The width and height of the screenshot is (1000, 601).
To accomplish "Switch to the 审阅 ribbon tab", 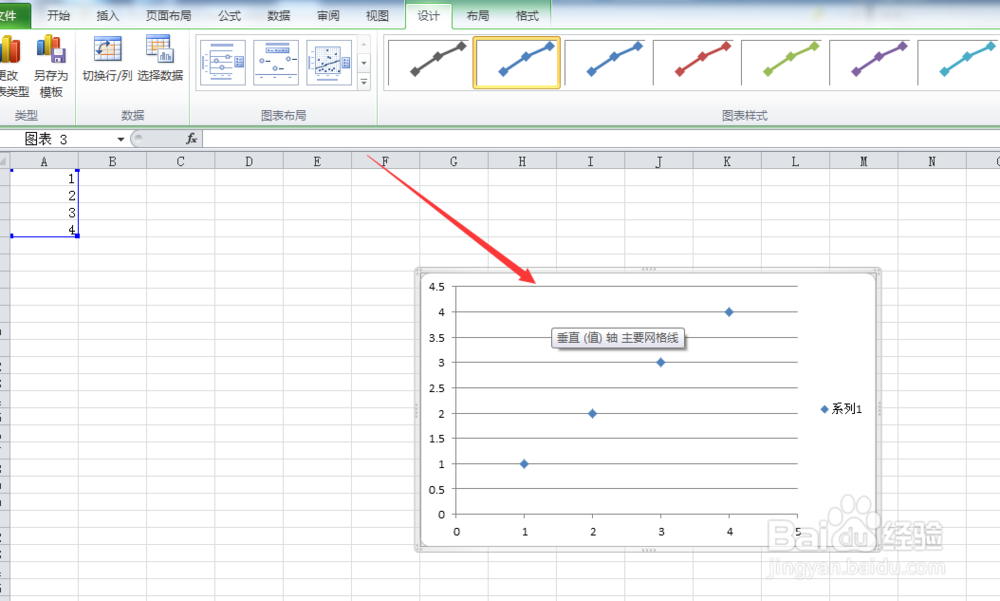I will click(x=328, y=15).
